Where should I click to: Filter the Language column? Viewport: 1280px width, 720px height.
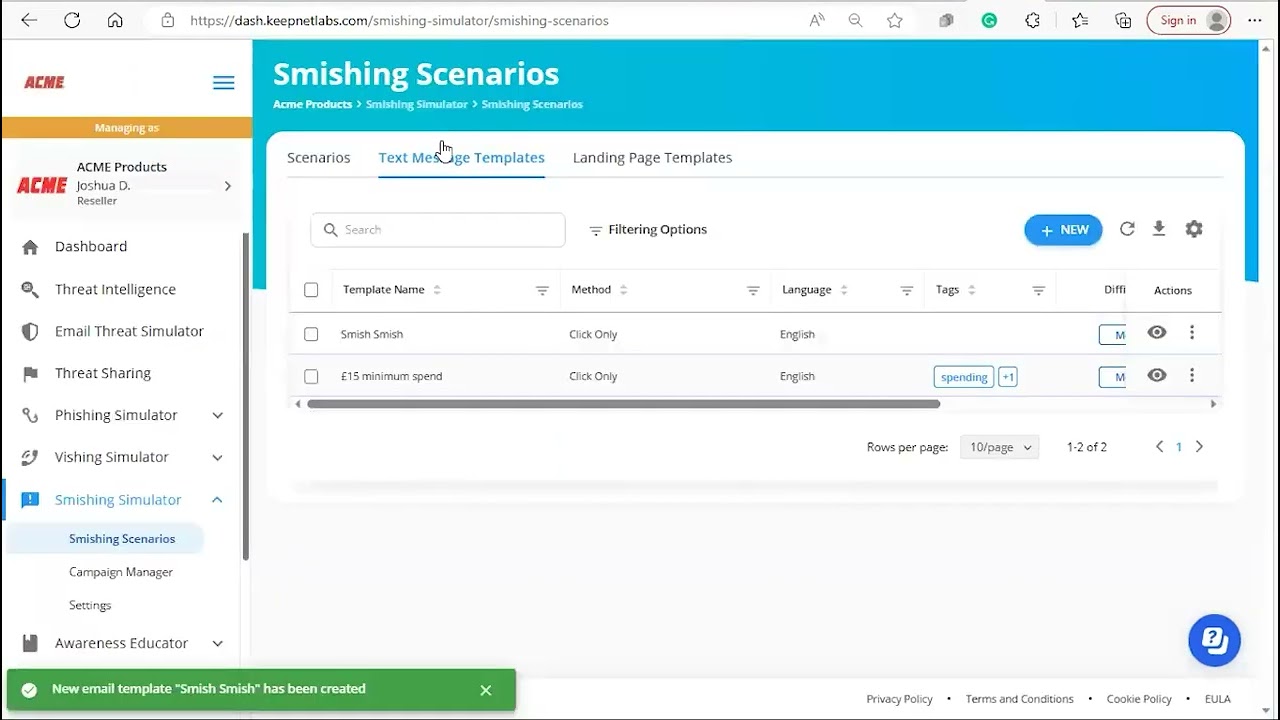click(x=906, y=290)
